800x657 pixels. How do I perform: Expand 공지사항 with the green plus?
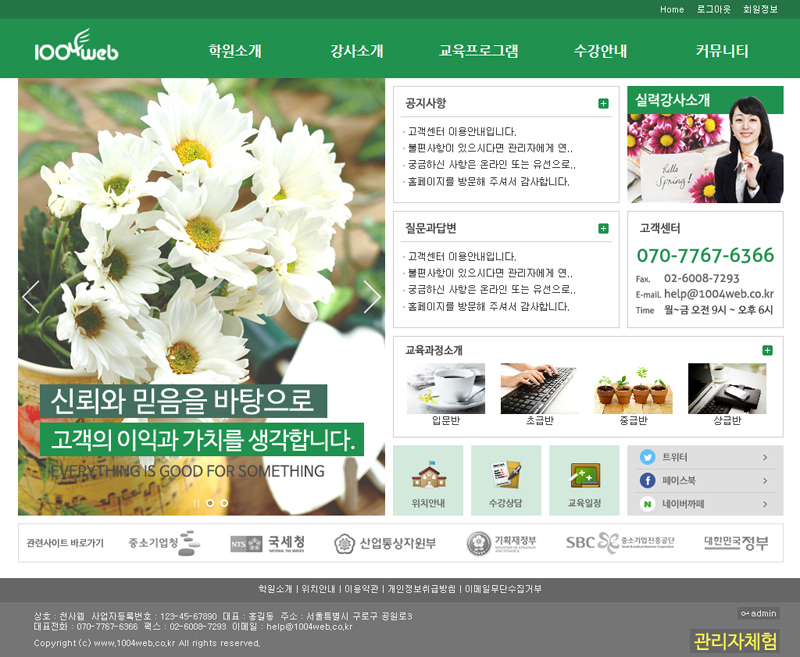tap(603, 103)
